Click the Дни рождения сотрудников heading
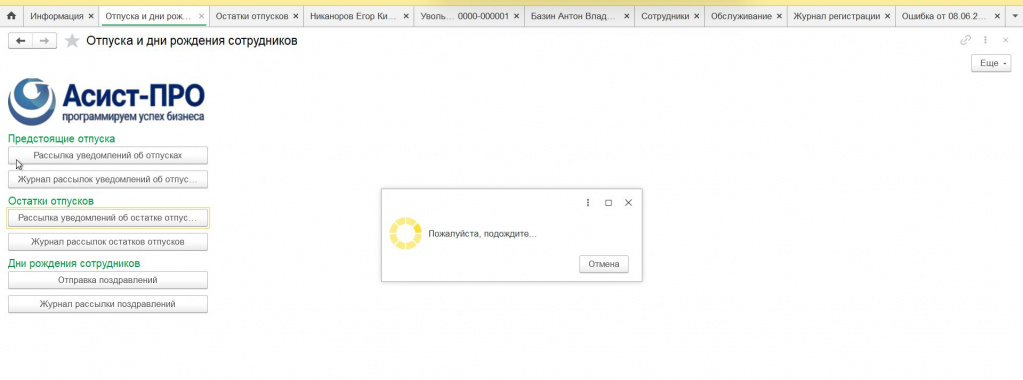The height and width of the screenshot is (380, 1023). click(74, 264)
